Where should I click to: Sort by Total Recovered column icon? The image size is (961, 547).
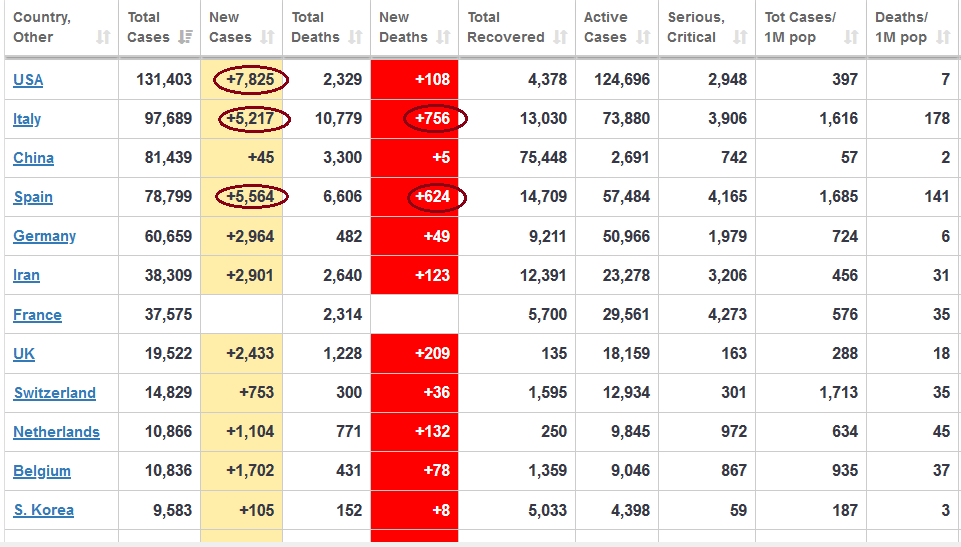[560, 37]
